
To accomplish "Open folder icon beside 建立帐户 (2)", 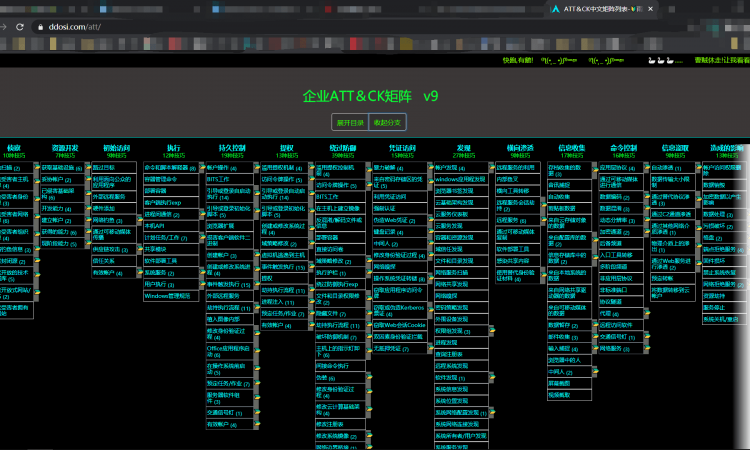I will (88, 220).
